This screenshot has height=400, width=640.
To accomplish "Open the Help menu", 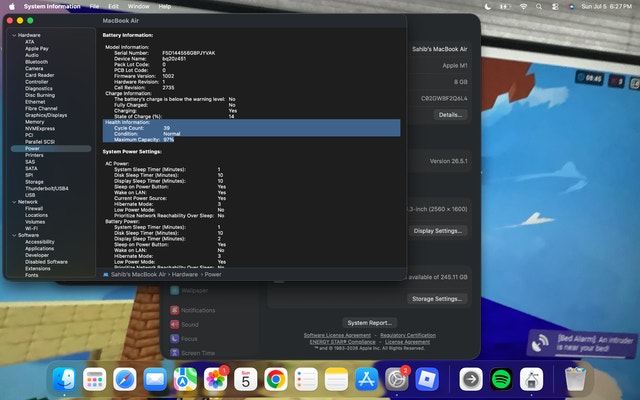I will [164, 7].
